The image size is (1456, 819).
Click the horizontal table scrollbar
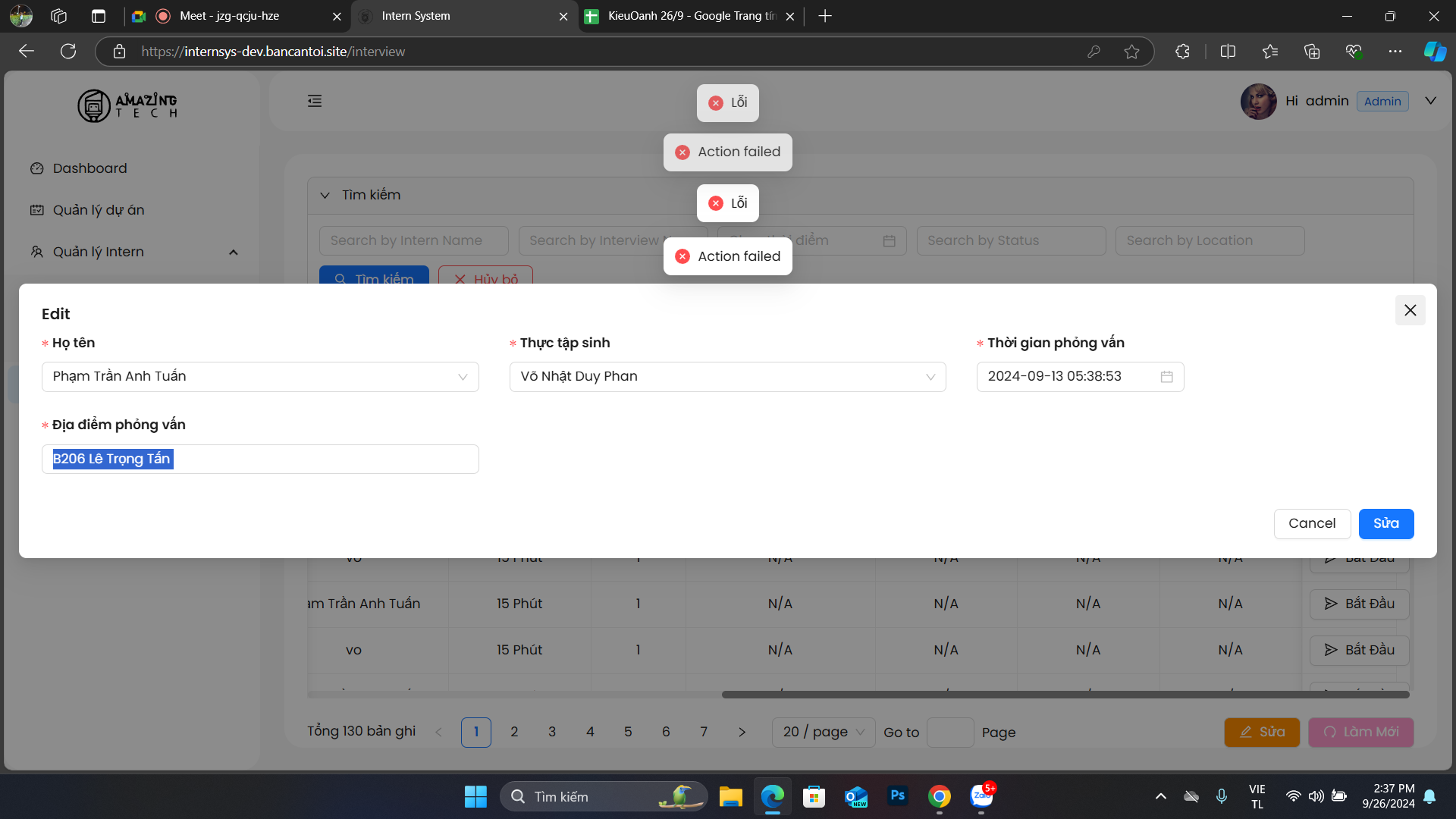1065,695
